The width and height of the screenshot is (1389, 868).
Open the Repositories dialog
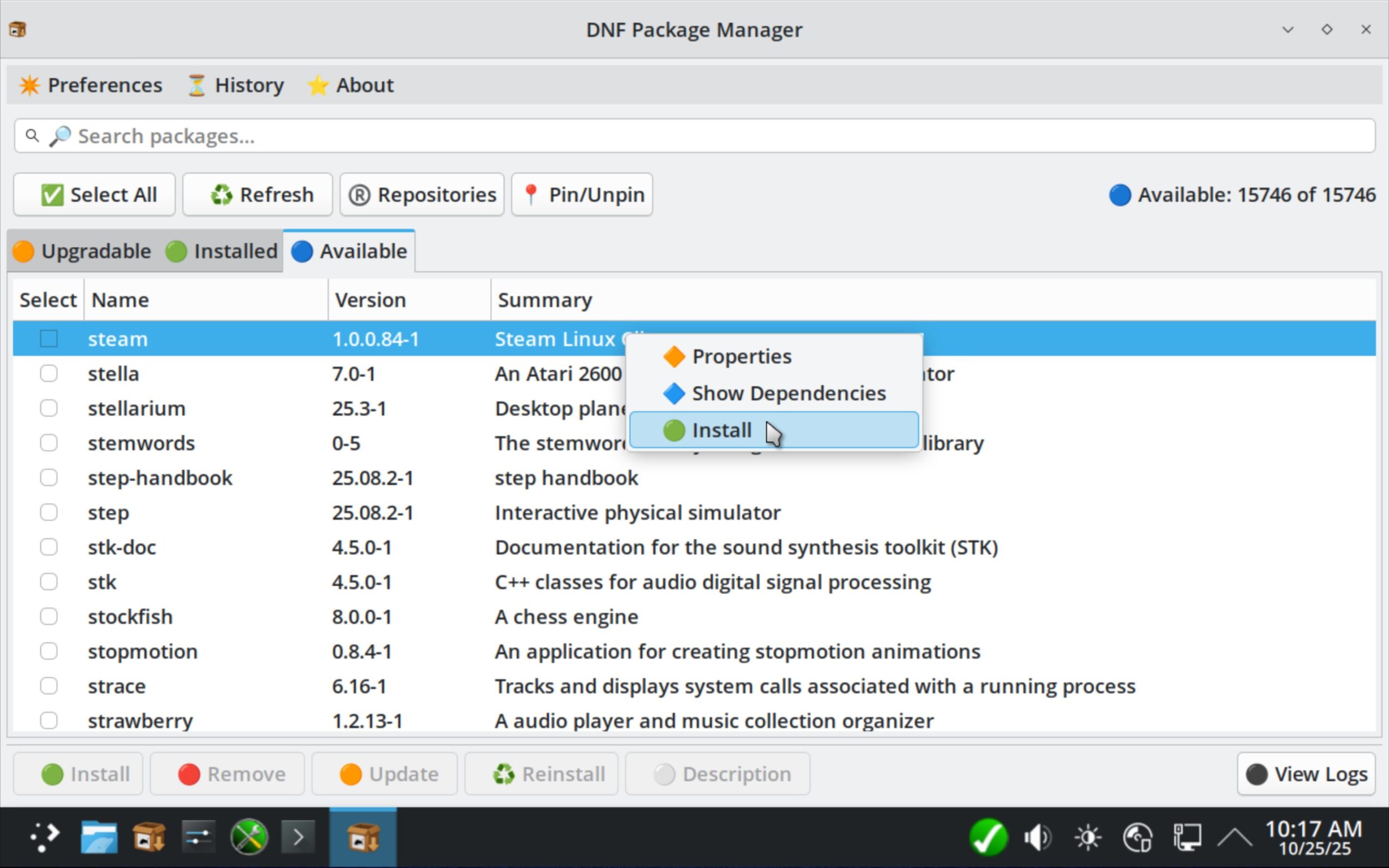pos(422,195)
